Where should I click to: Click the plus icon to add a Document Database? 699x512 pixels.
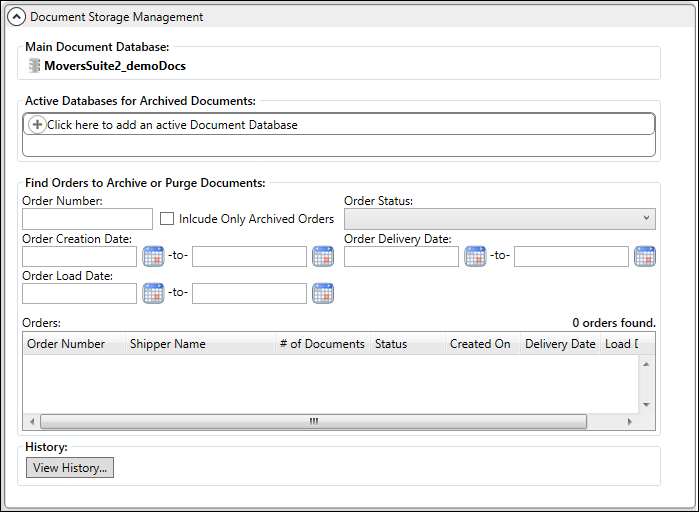[x=37, y=124]
